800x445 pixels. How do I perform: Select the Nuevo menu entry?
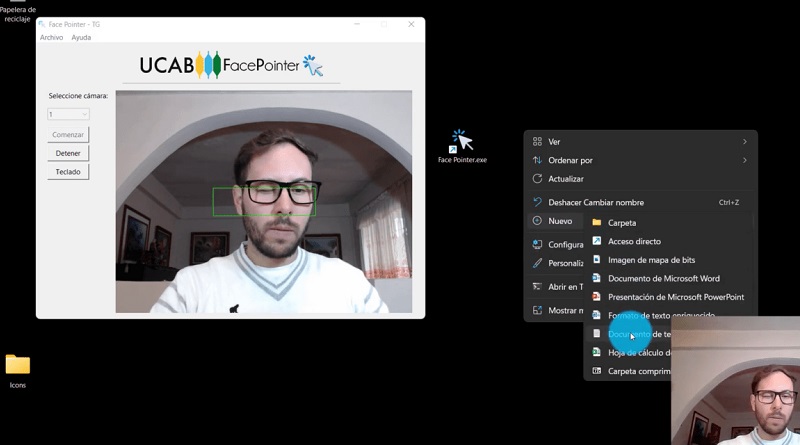[555, 221]
